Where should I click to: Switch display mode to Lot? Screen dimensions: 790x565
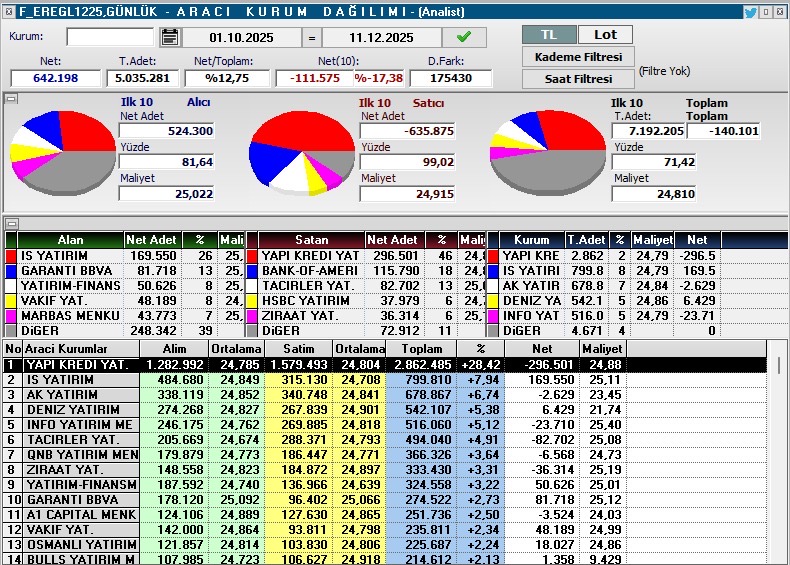pos(606,34)
